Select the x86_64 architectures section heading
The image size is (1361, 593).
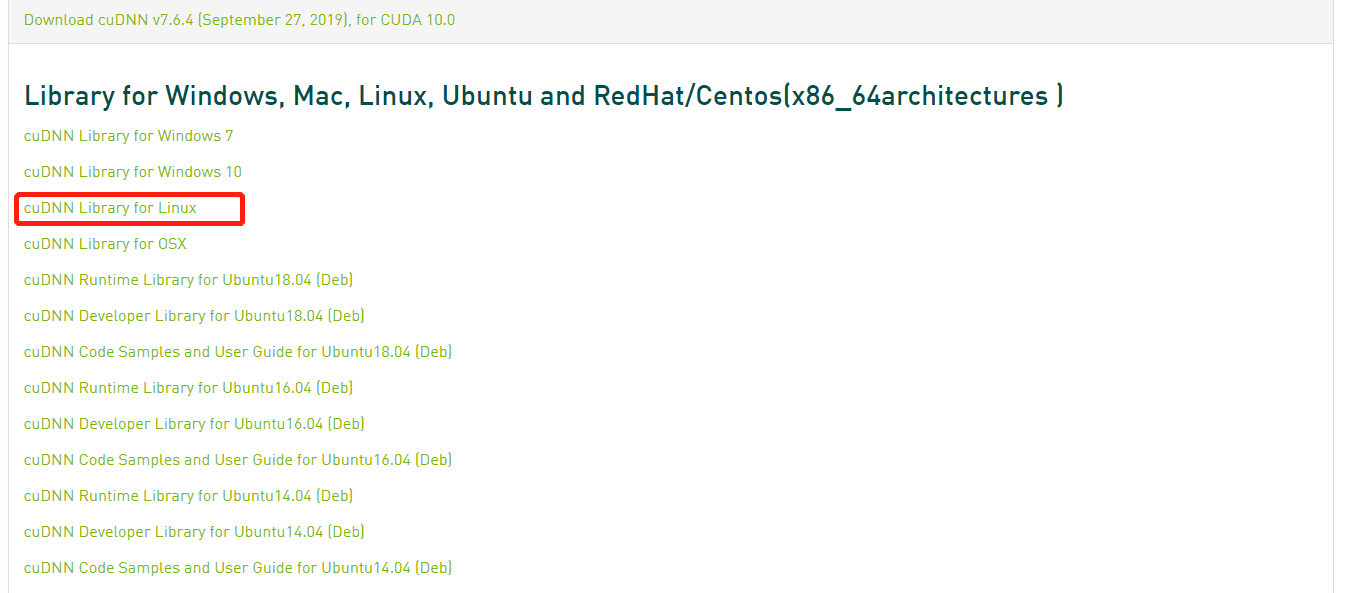[x=543, y=96]
